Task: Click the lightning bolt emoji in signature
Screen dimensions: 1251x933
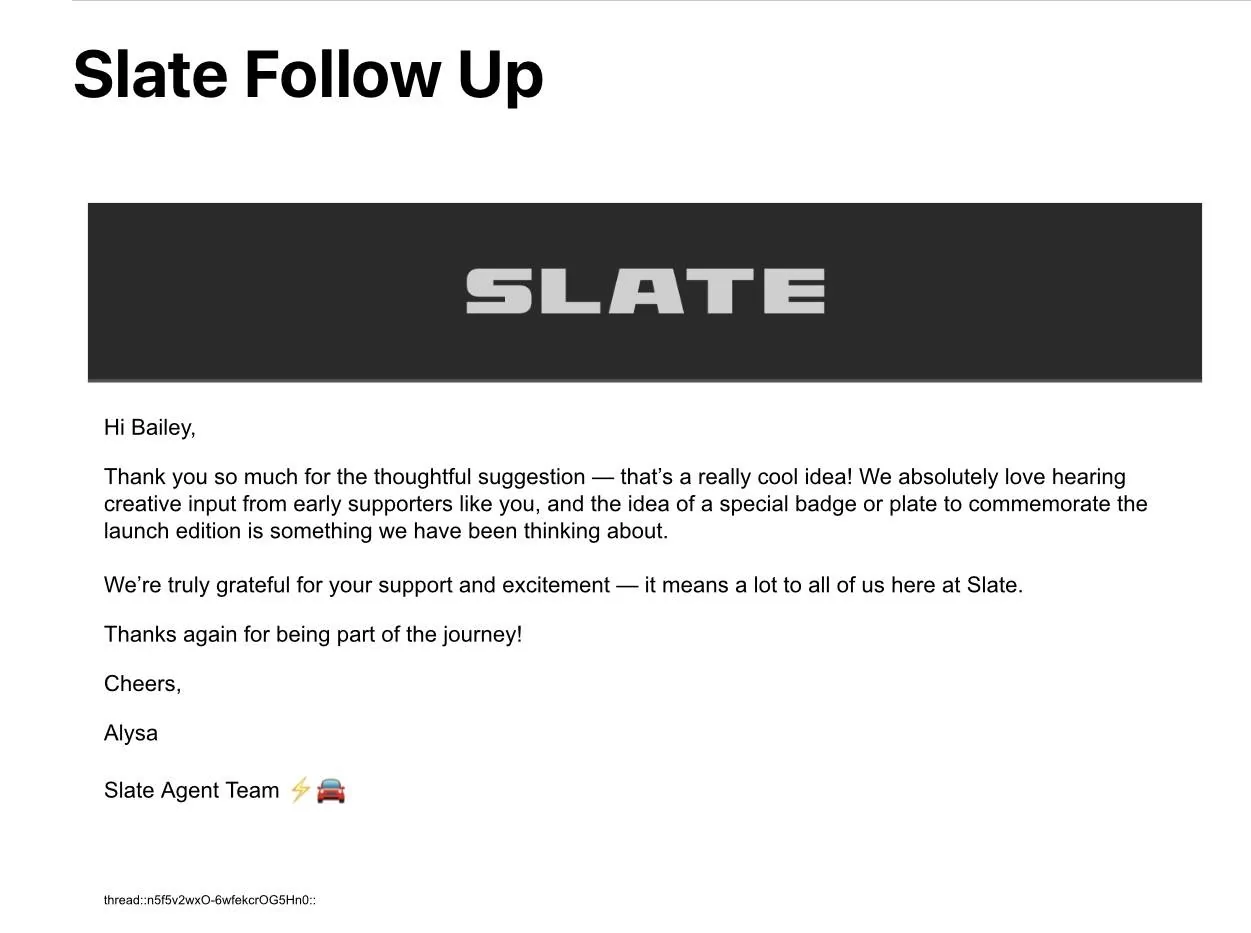Action: pos(299,790)
